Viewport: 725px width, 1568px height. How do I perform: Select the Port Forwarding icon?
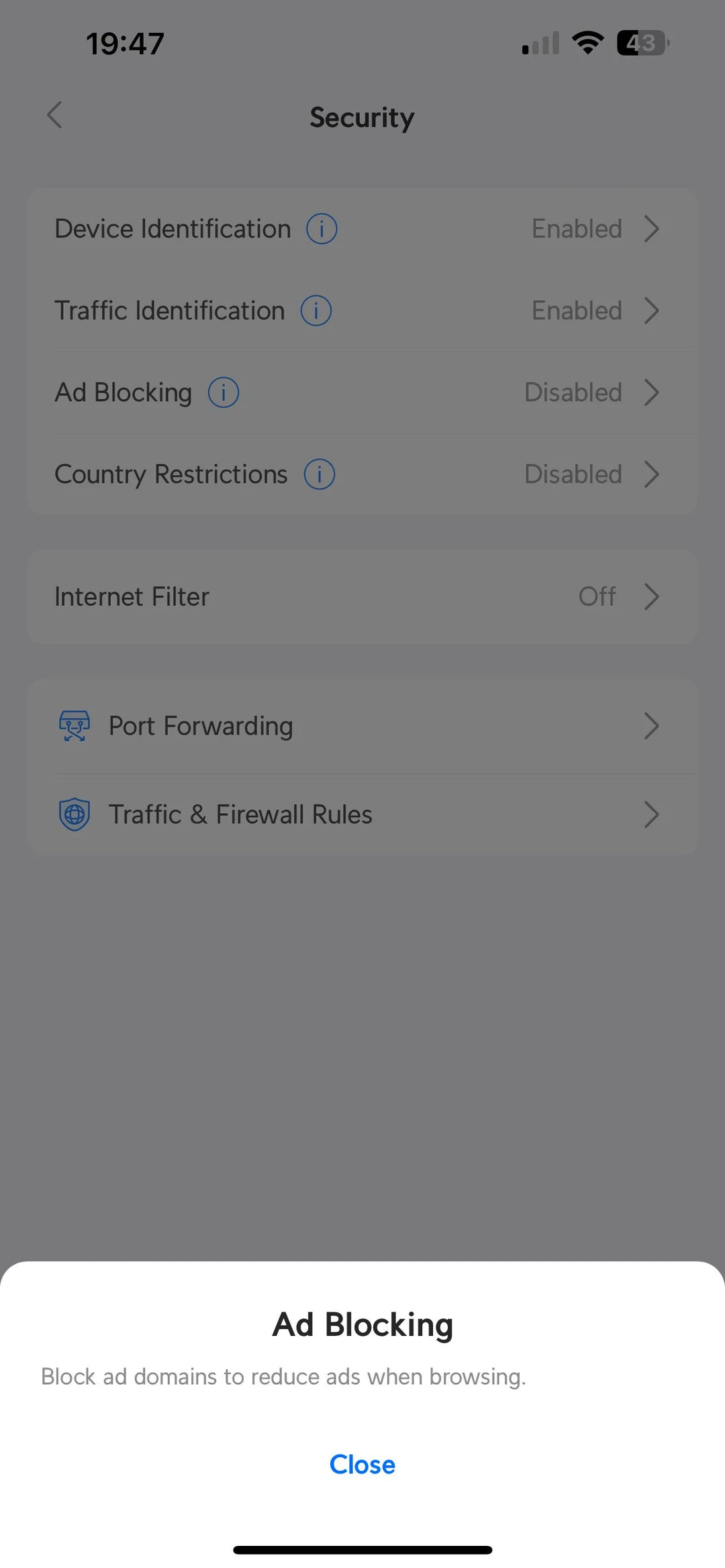click(74, 725)
